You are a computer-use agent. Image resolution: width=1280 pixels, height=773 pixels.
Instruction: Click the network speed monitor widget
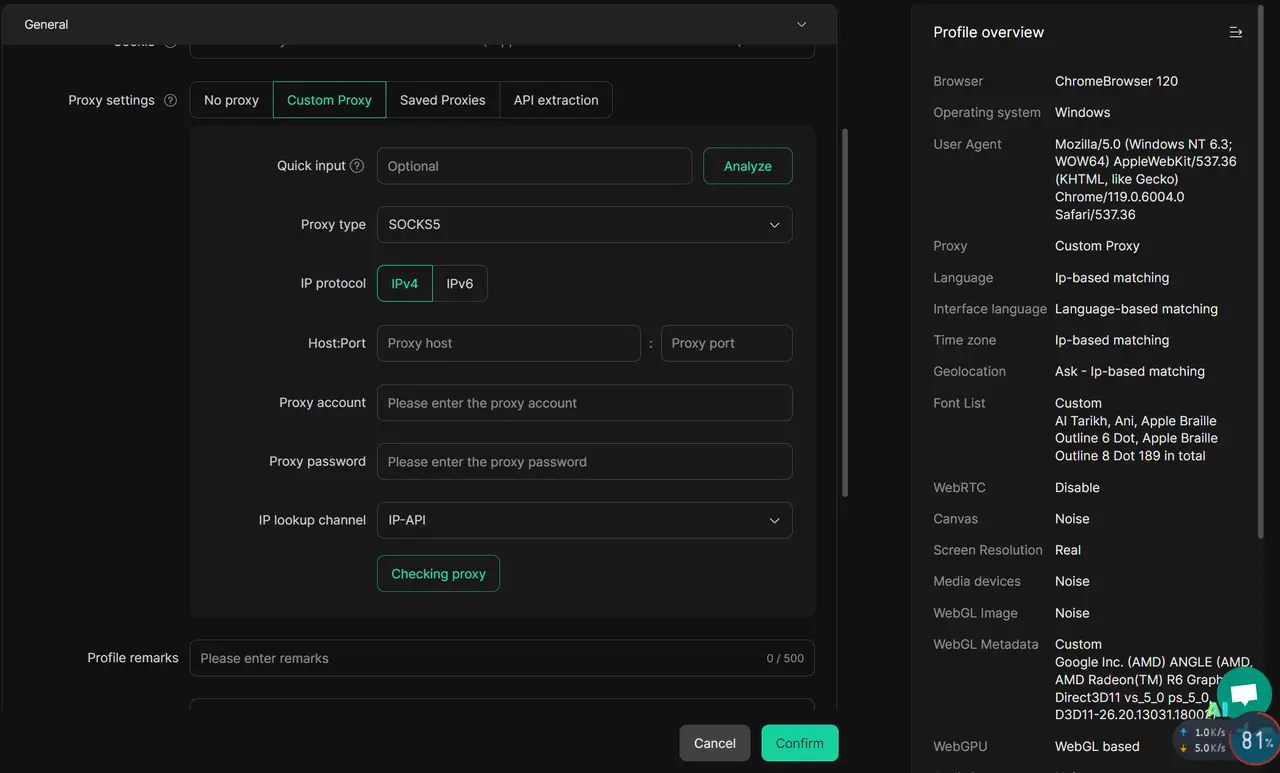tap(1226, 740)
